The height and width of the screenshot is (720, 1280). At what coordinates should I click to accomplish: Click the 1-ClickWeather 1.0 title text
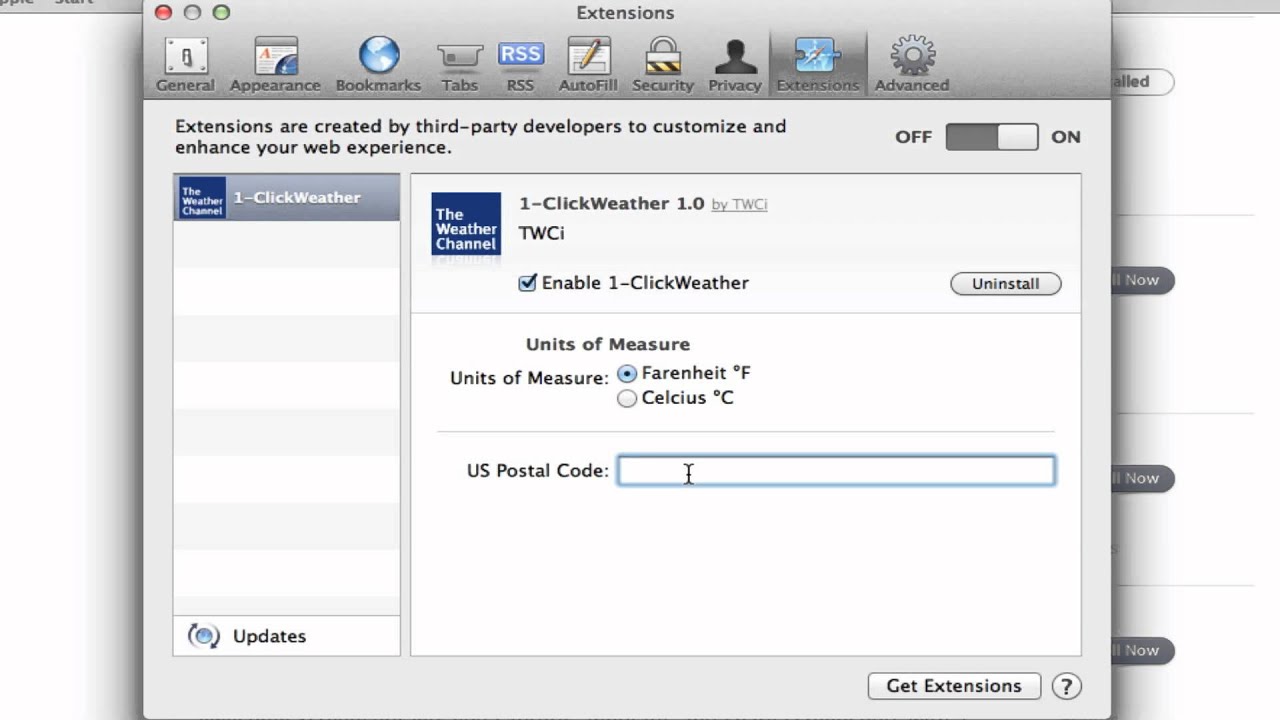612,203
